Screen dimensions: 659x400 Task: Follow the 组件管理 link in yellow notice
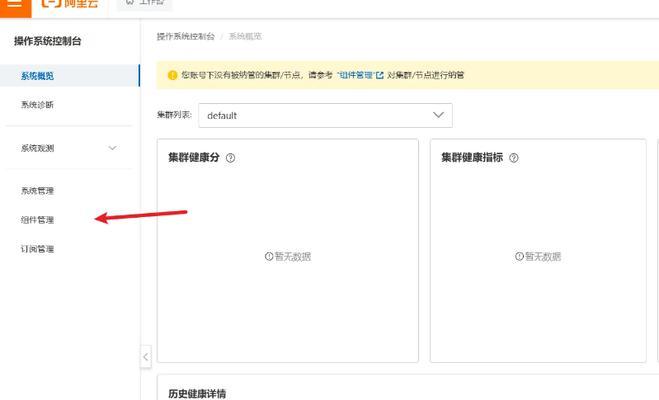[356, 75]
